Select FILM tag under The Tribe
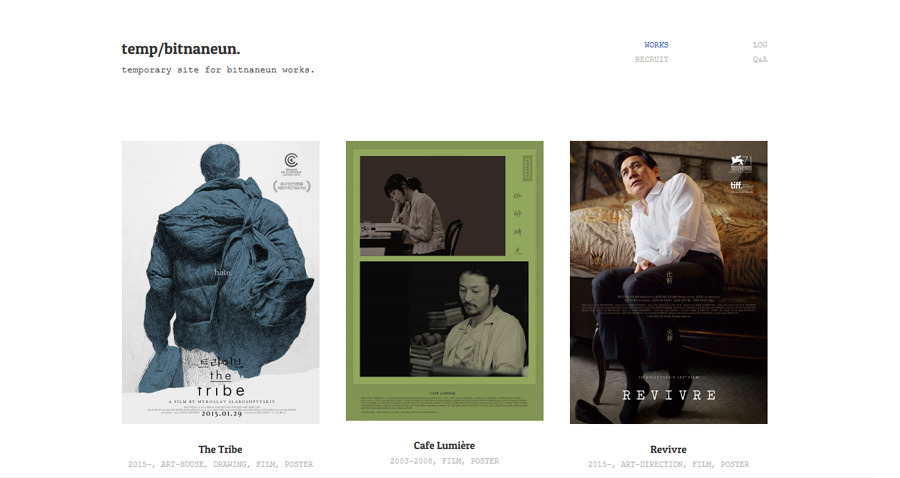Viewport: 900px width, 478px height. tap(266, 464)
